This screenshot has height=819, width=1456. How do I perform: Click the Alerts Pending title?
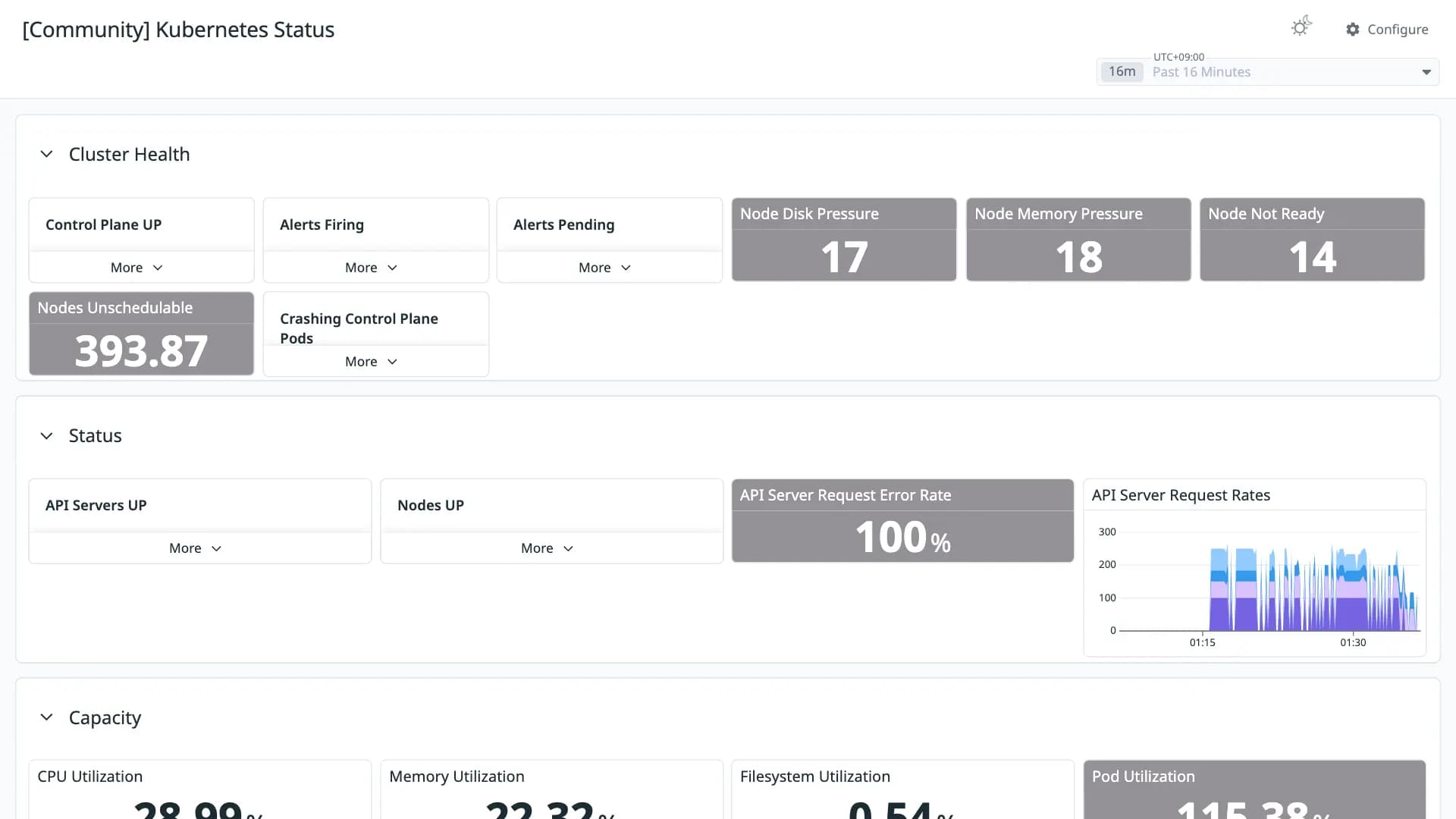tap(563, 224)
